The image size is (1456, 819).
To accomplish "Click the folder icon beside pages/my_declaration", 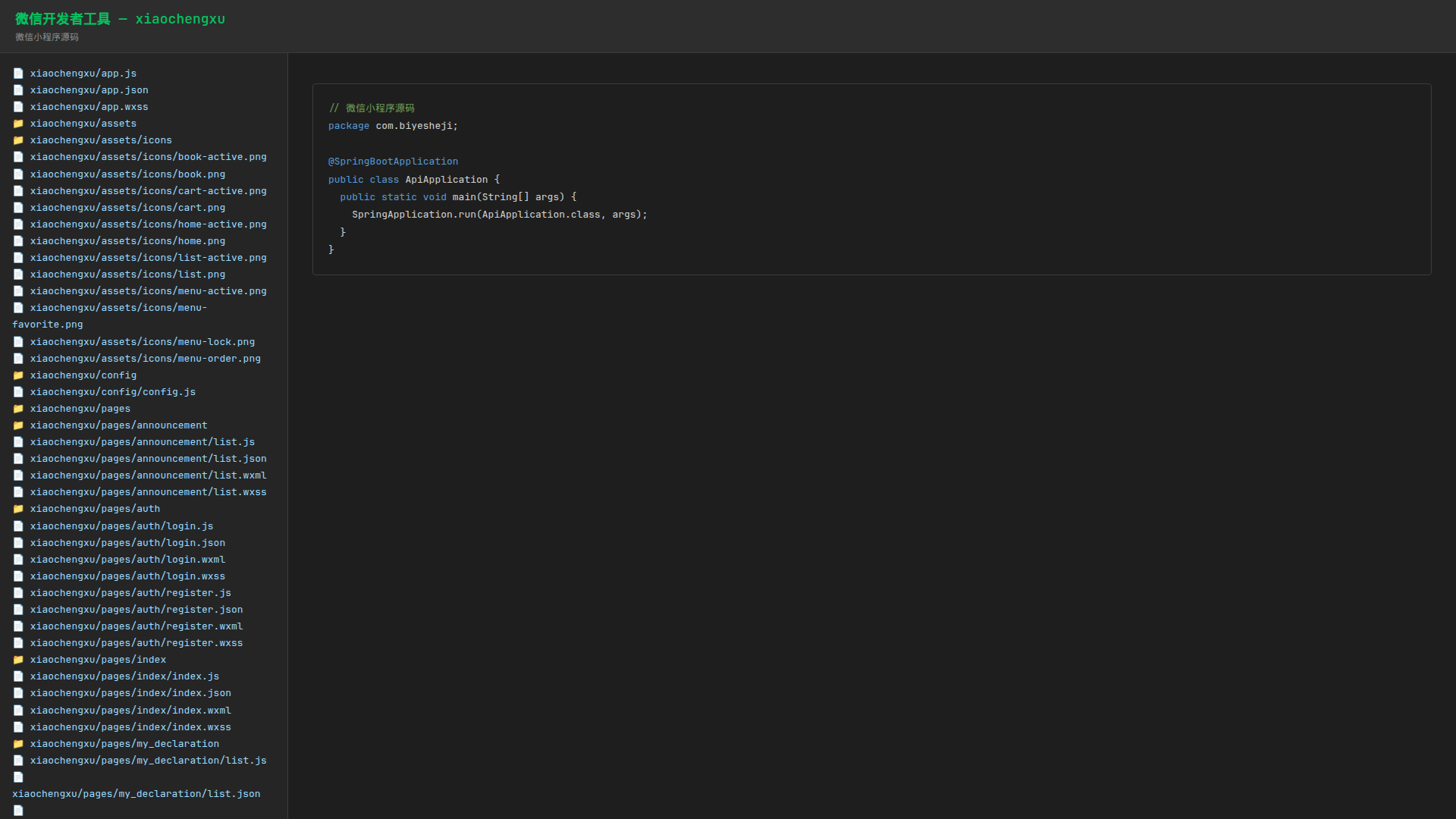I will pos(18,744).
